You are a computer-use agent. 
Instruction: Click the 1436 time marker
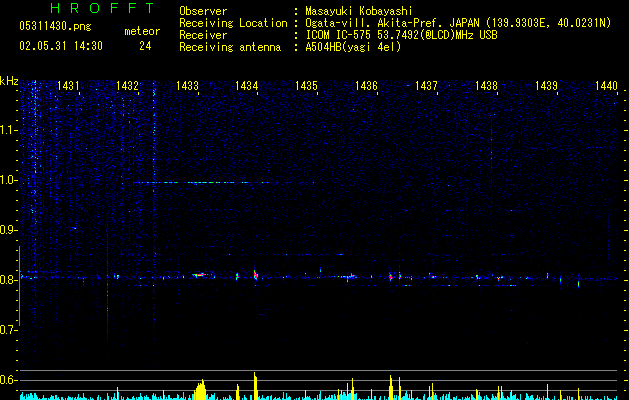[x=366, y=86]
